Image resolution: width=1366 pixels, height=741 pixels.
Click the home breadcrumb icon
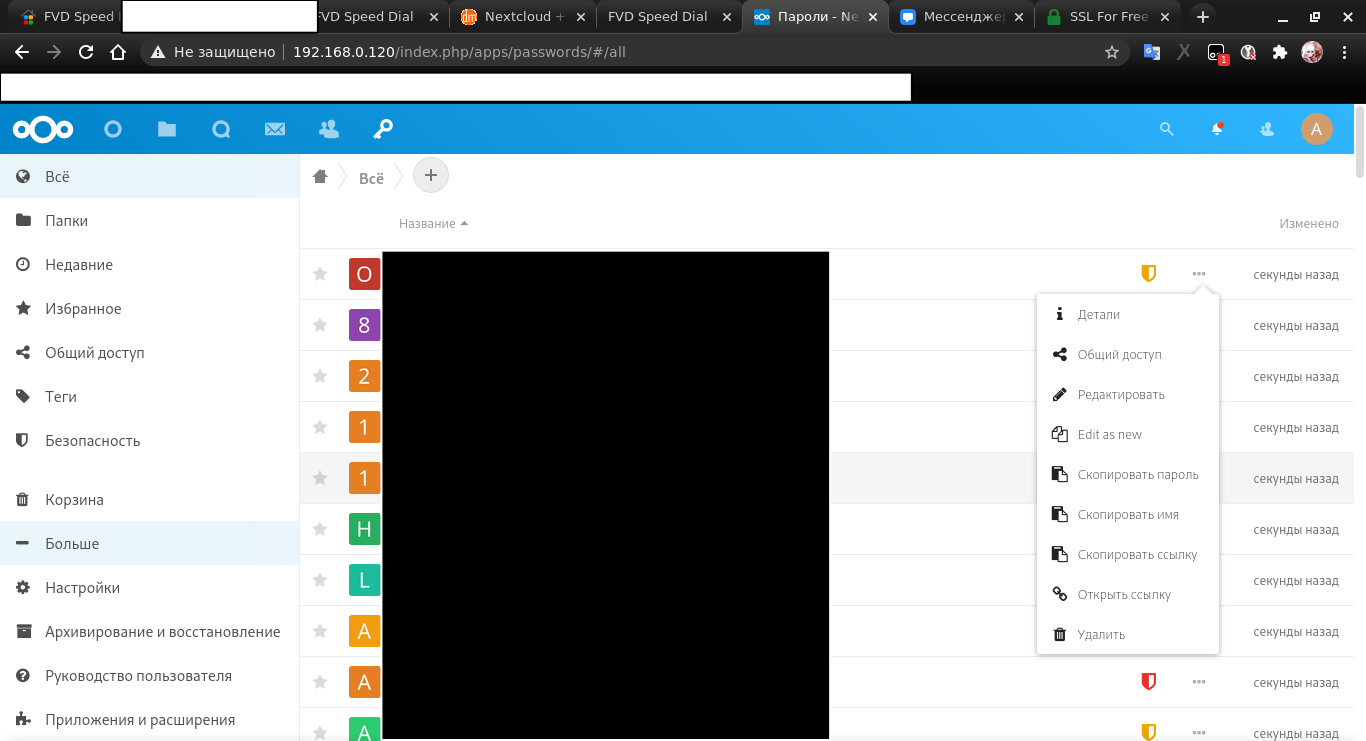point(320,177)
